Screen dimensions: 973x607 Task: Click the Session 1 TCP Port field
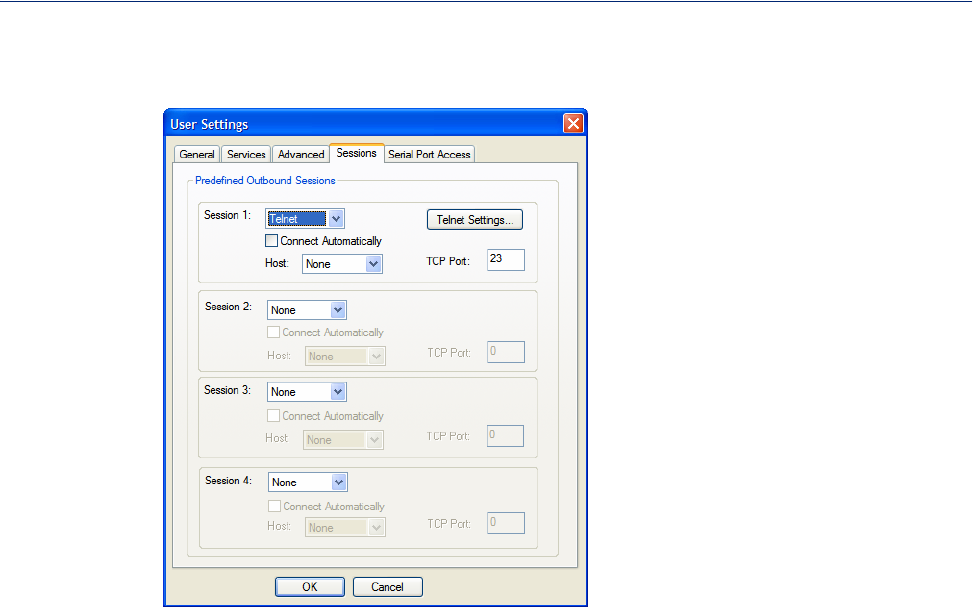(x=506, y=259)
